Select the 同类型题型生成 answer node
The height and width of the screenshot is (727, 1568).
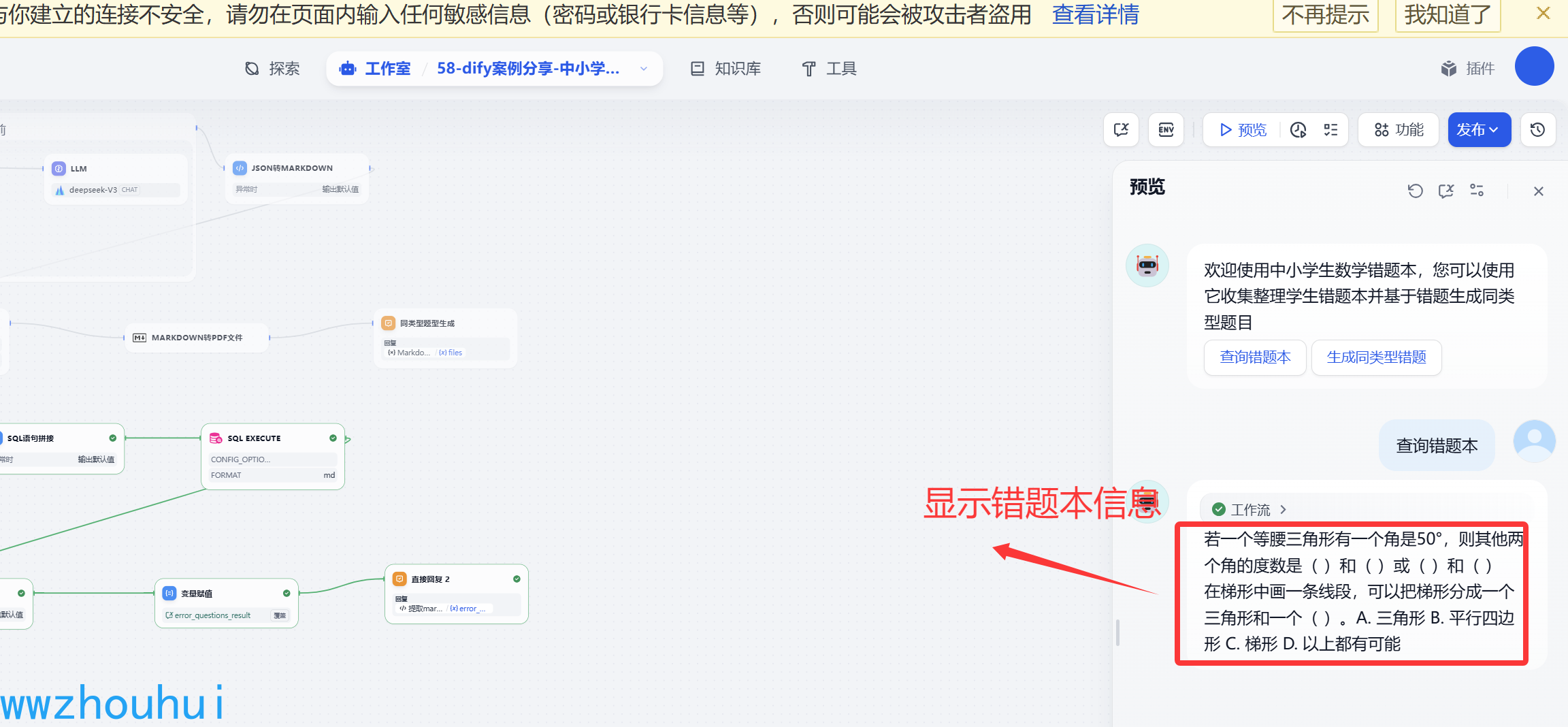coord(445,338)
